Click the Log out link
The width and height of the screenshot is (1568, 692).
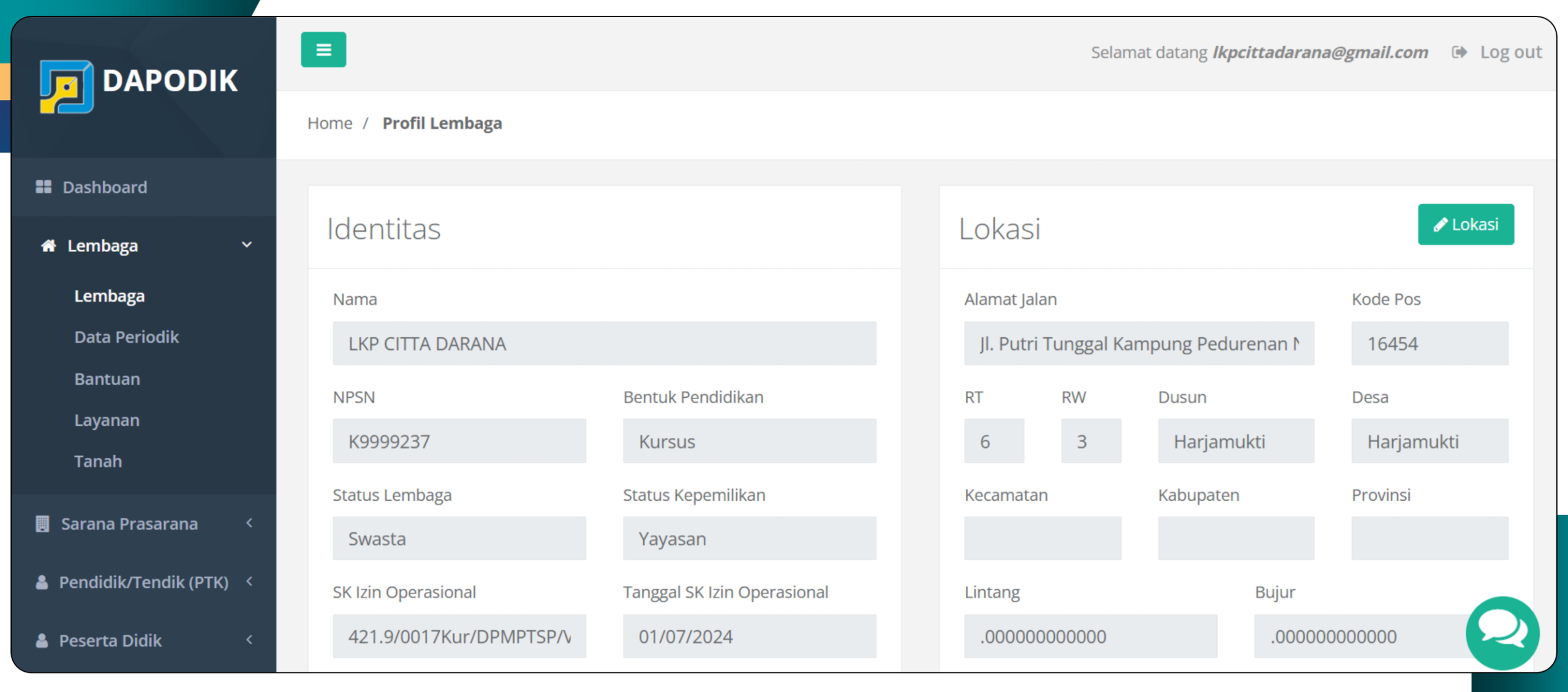tap(1510, 53)
